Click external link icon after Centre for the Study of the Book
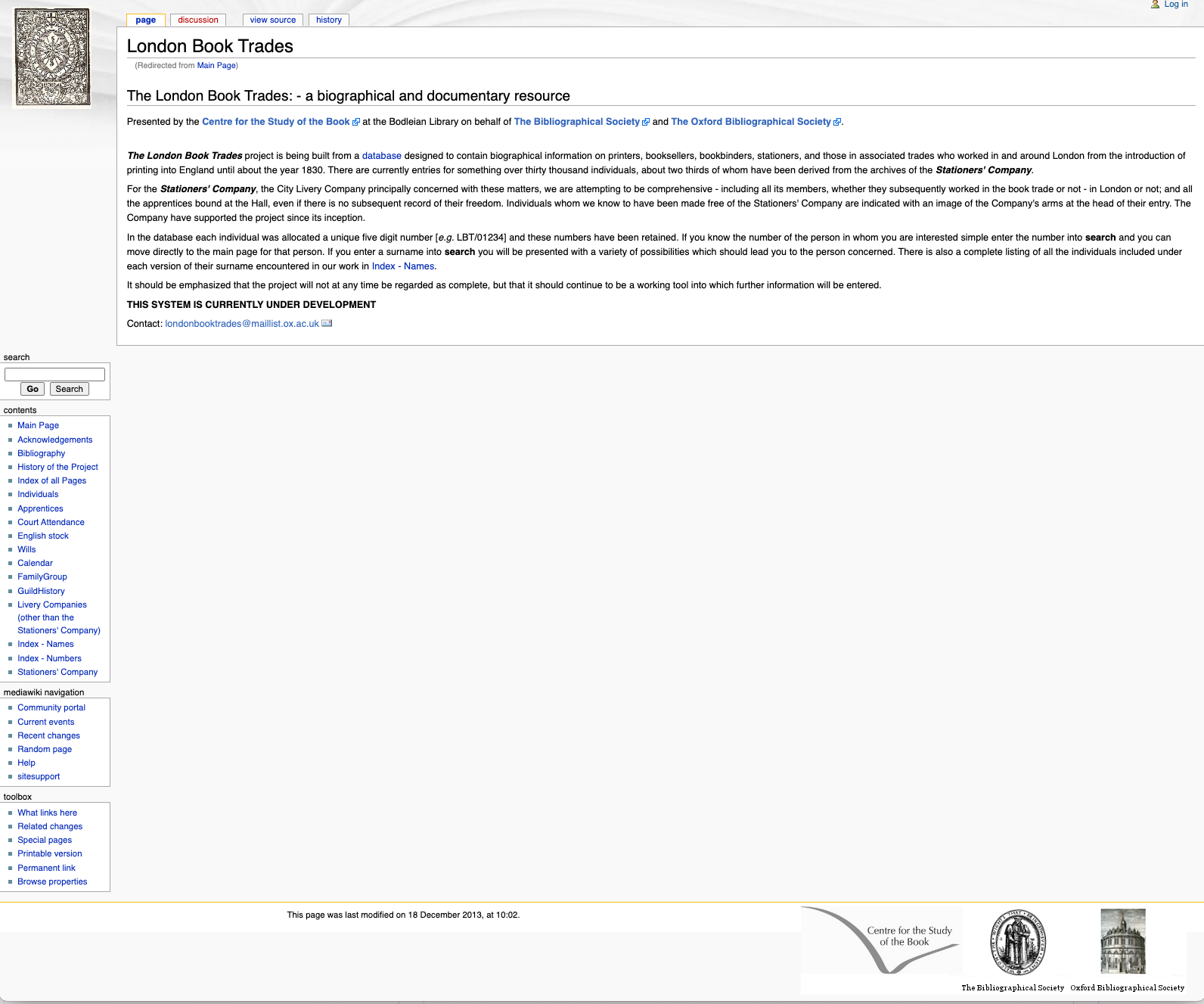1204x1004 pixels. point(356,122)
